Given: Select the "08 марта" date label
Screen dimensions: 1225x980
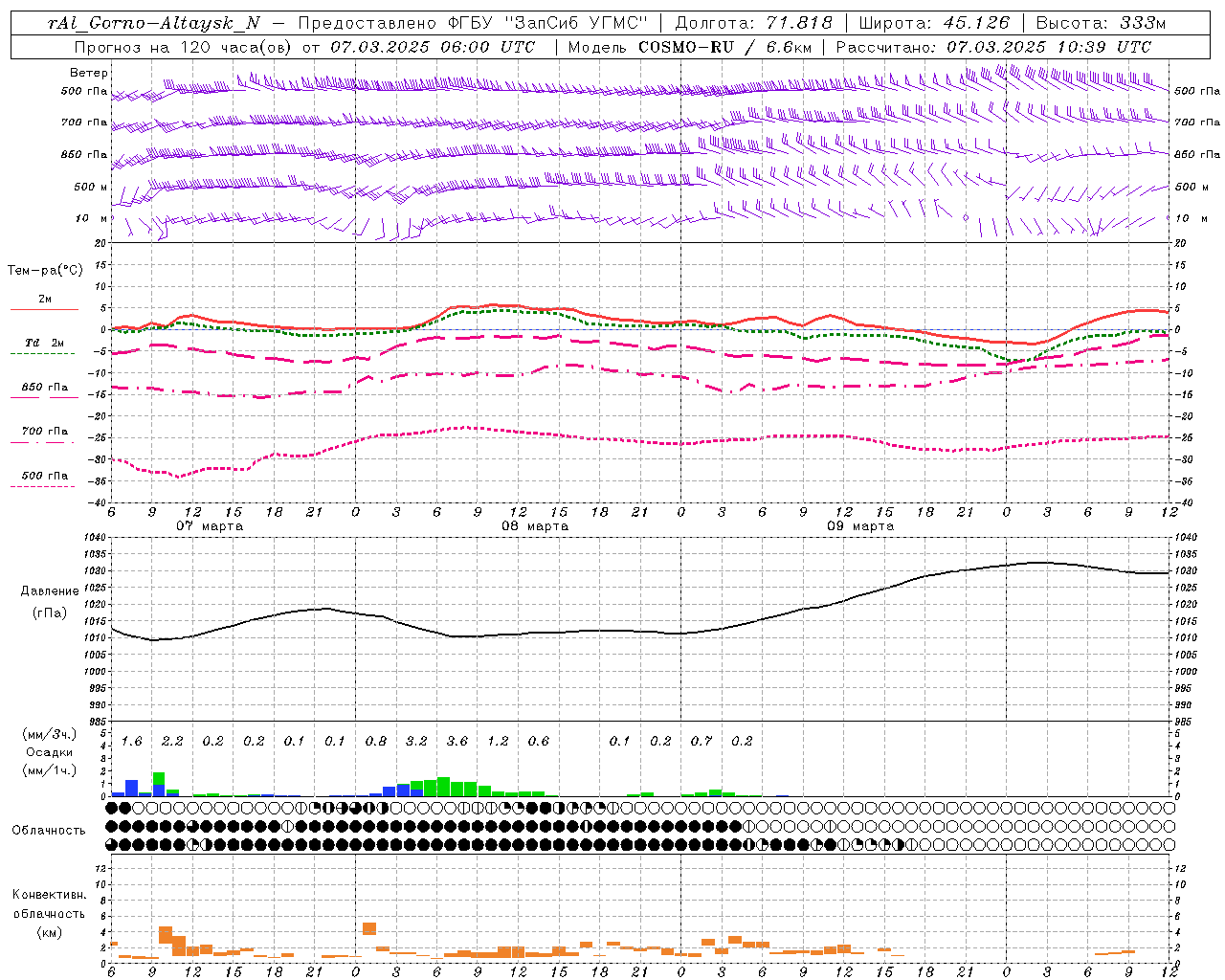Looking at the screenshot, I should (x=536, y=525).
